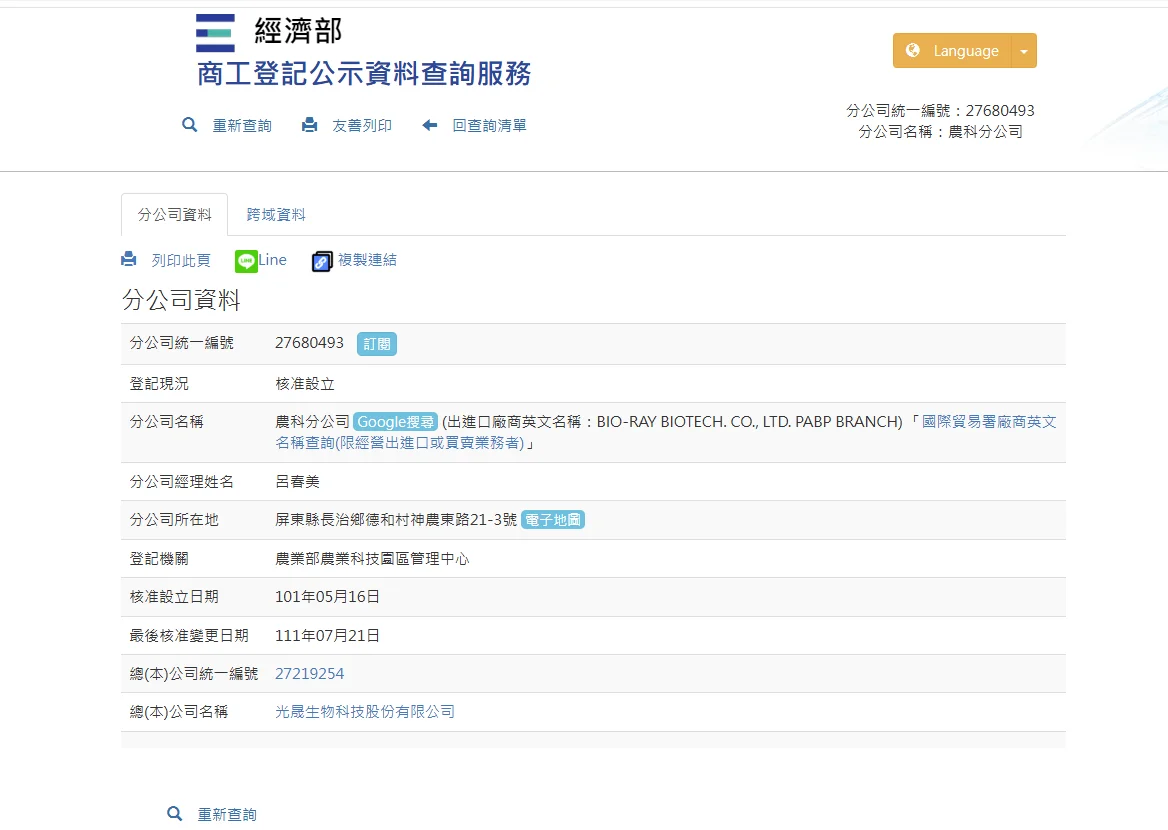Click the printer icon beside 列印此頁
1168x830 pixels.
pos(129,260)
